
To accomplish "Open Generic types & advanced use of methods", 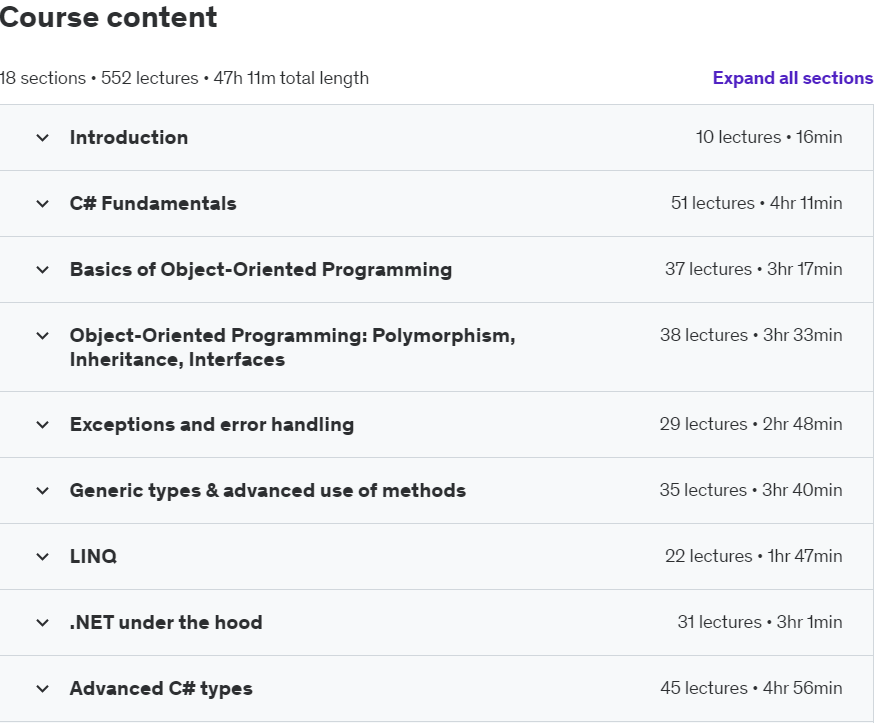I will coord(268,491).
